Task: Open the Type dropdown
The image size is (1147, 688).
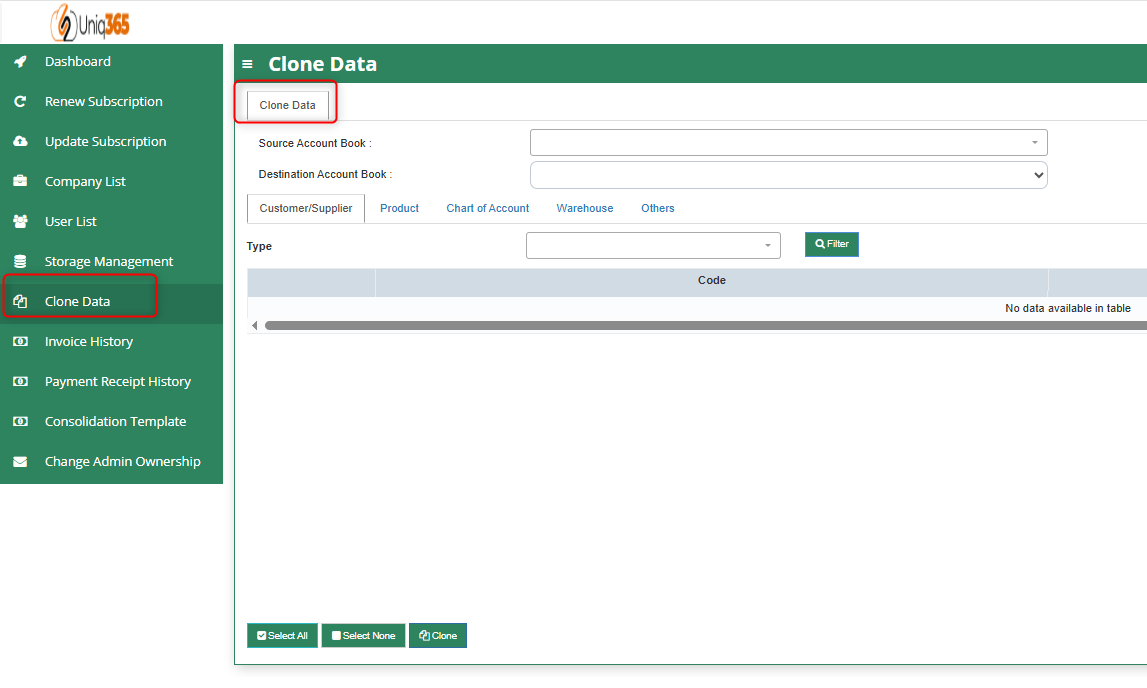Action: (653, 245)
